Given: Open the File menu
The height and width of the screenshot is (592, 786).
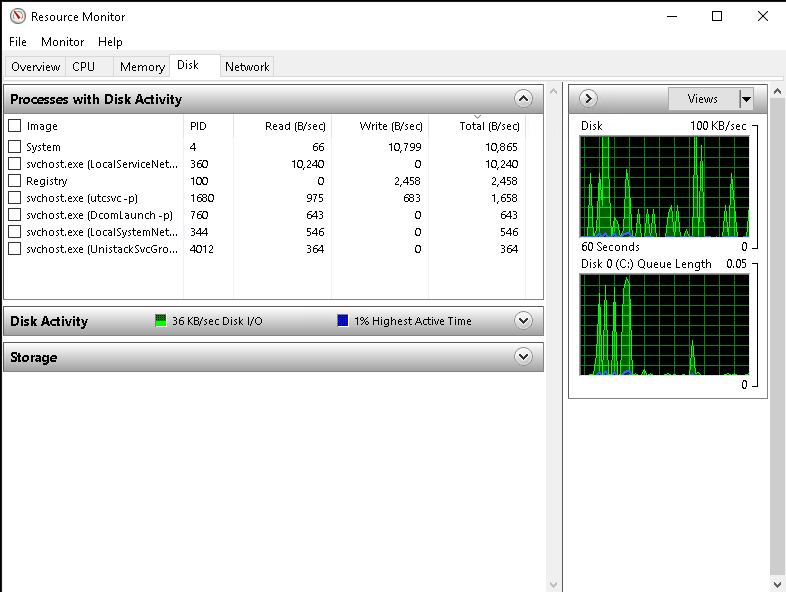Looking at the screenshot, I should click(x=18, y=42).
